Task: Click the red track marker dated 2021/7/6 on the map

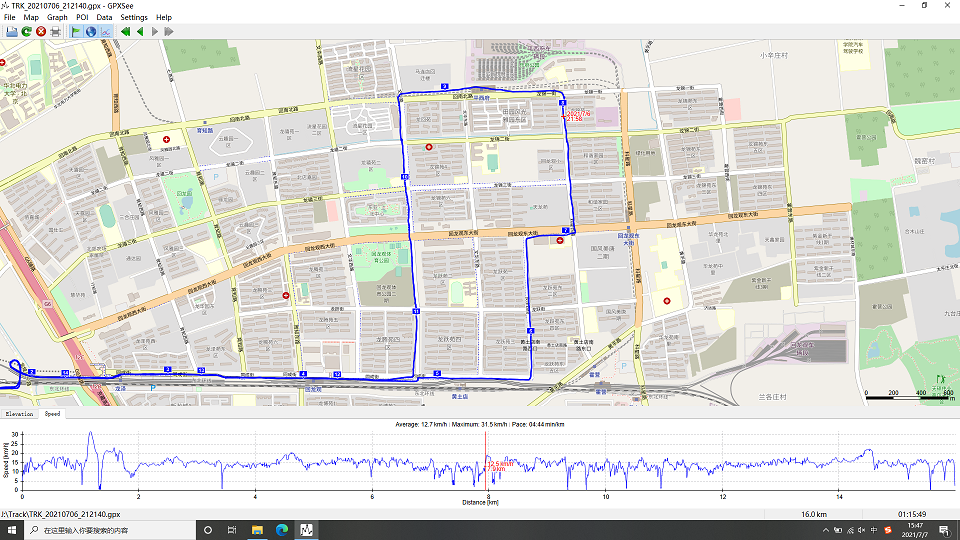Action: pyautogui.click(x=564, y=115)
